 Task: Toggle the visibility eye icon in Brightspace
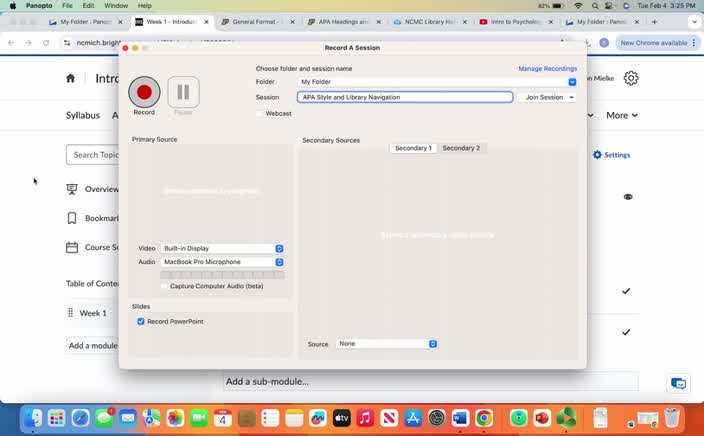[x=628, y=197]
